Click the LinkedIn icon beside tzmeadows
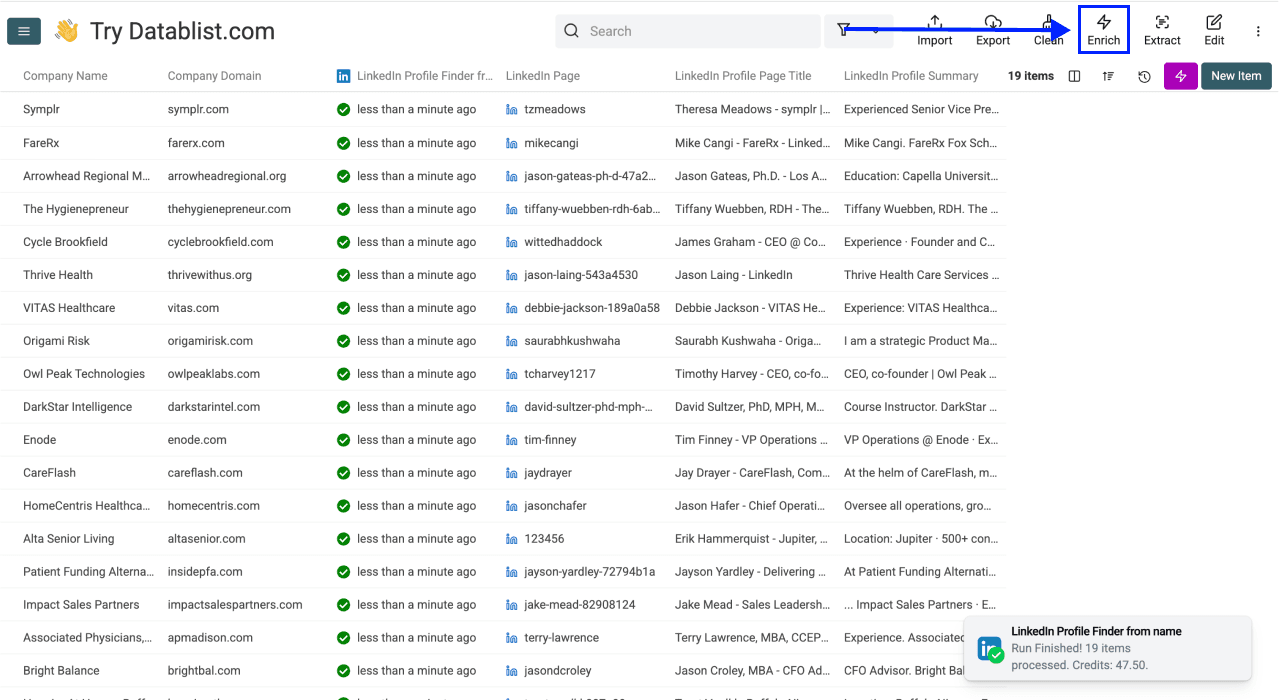The height and width of the screenshot is (700, 1279). tap(512, 109)
